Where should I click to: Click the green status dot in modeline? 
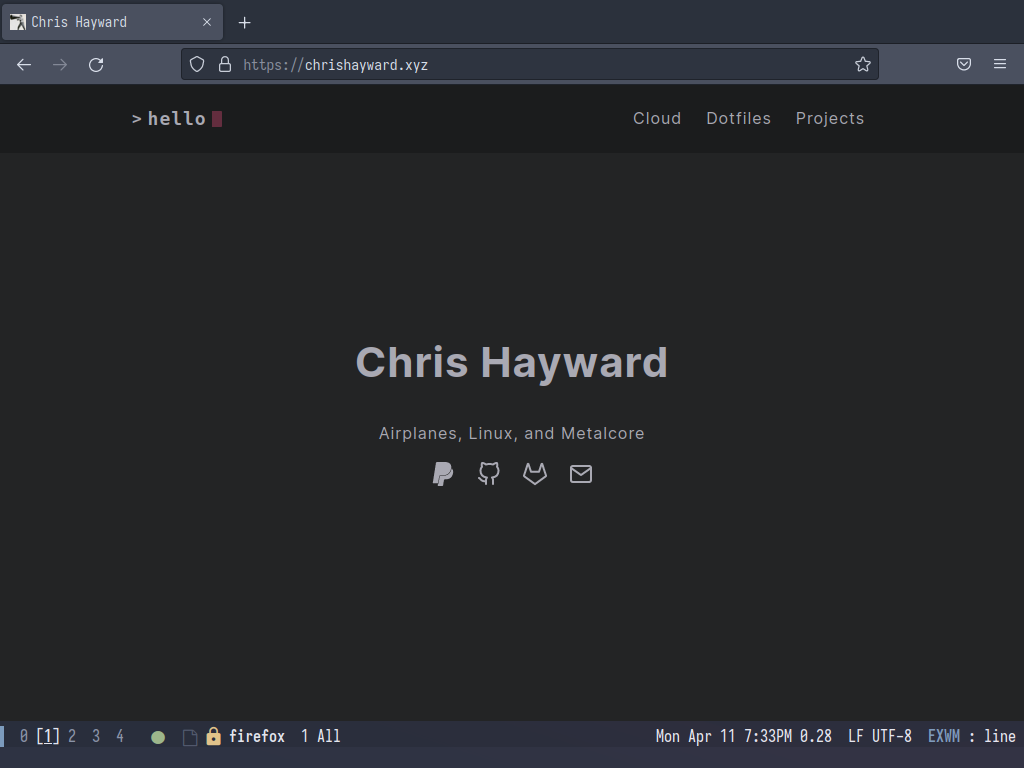pyautogui.click(x=158, y=737)
